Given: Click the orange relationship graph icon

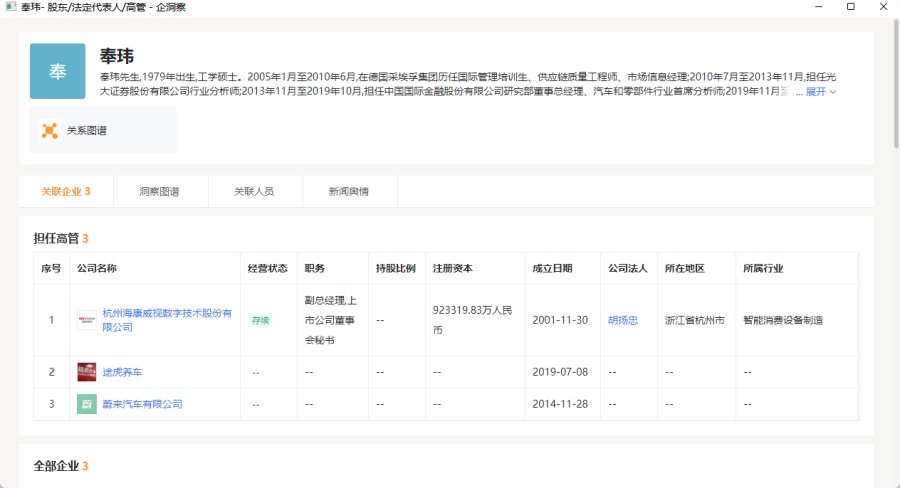Looking at the screenshot, I should [x=50, y=130].
